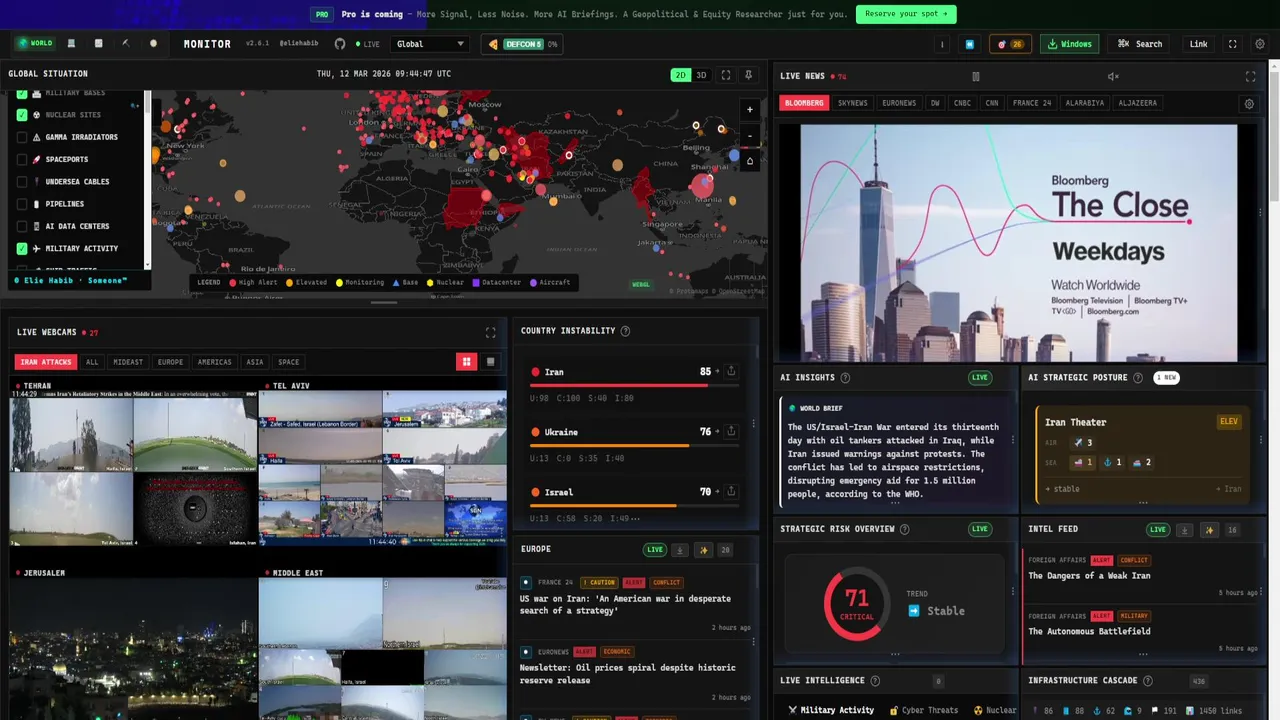Zoom out on the map
This screenshot has height=720, width=1280.
click(750, 135)
